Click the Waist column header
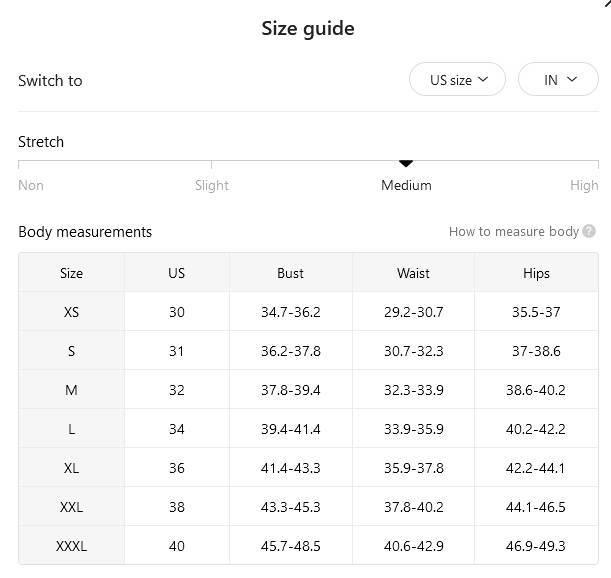Image resolution: width=611 pixels, height=578 pixels. click(413, 273)
